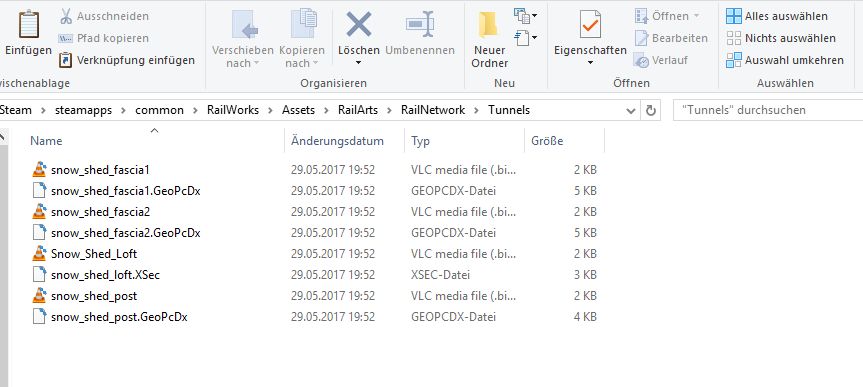Expand the Löschen dropdown arrow
This screenshot has height=387, width=863.
pos(359,63)
